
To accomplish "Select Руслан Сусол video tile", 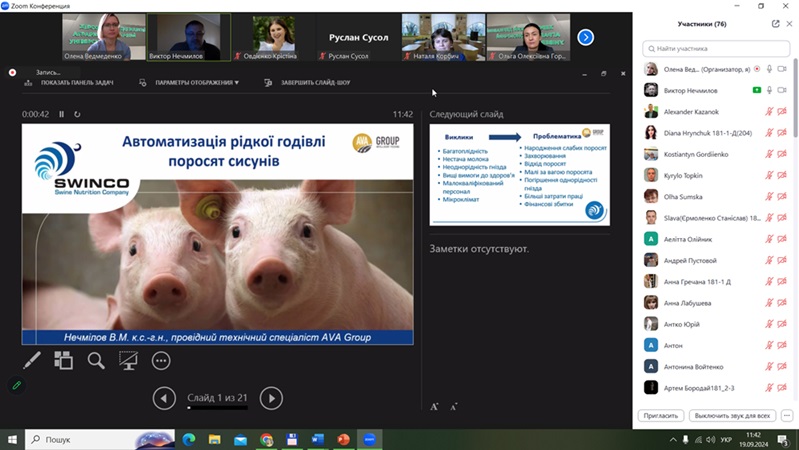I will pos(358,37).
